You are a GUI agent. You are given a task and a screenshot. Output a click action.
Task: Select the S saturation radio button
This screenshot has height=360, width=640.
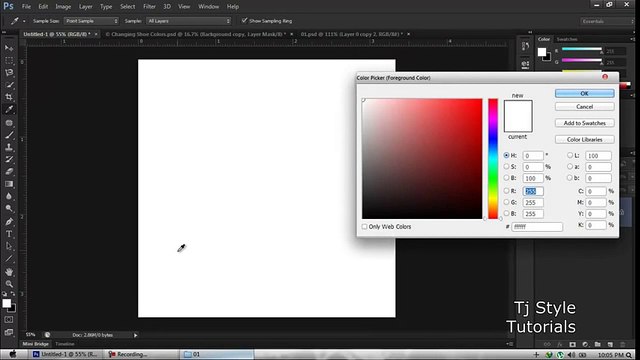pyautogui.click(x=506, y=167)
